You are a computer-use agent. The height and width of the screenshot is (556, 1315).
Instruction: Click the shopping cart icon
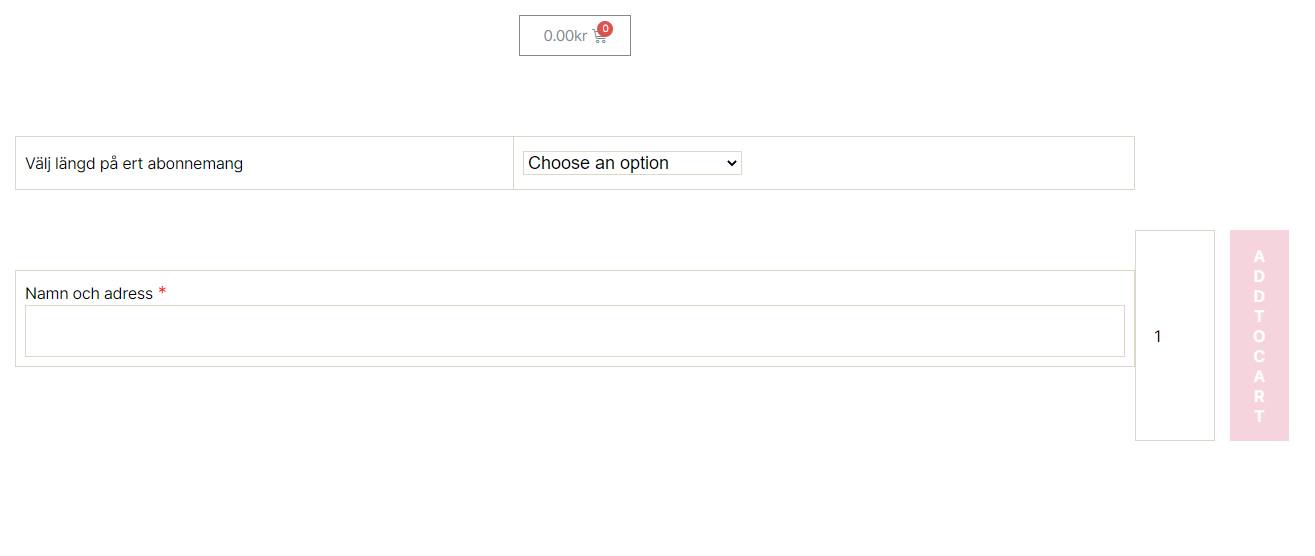(x=600, y=37)
